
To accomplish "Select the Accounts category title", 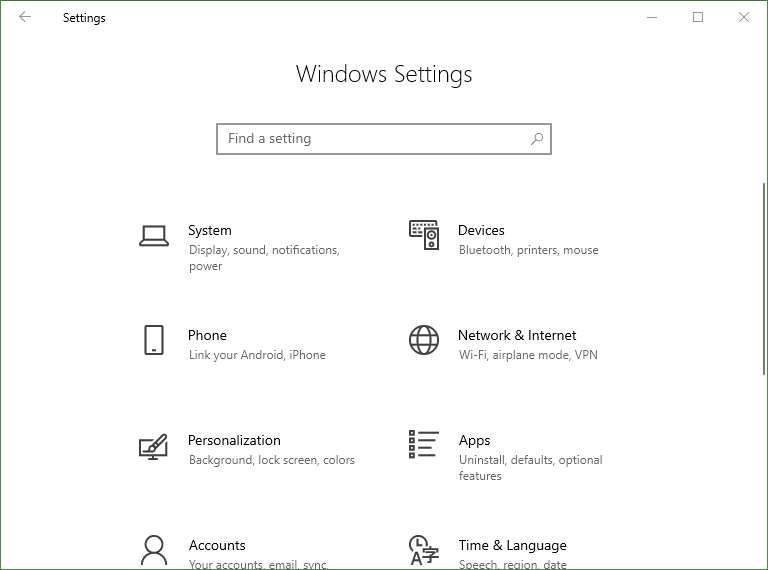I will pos(217,545).
